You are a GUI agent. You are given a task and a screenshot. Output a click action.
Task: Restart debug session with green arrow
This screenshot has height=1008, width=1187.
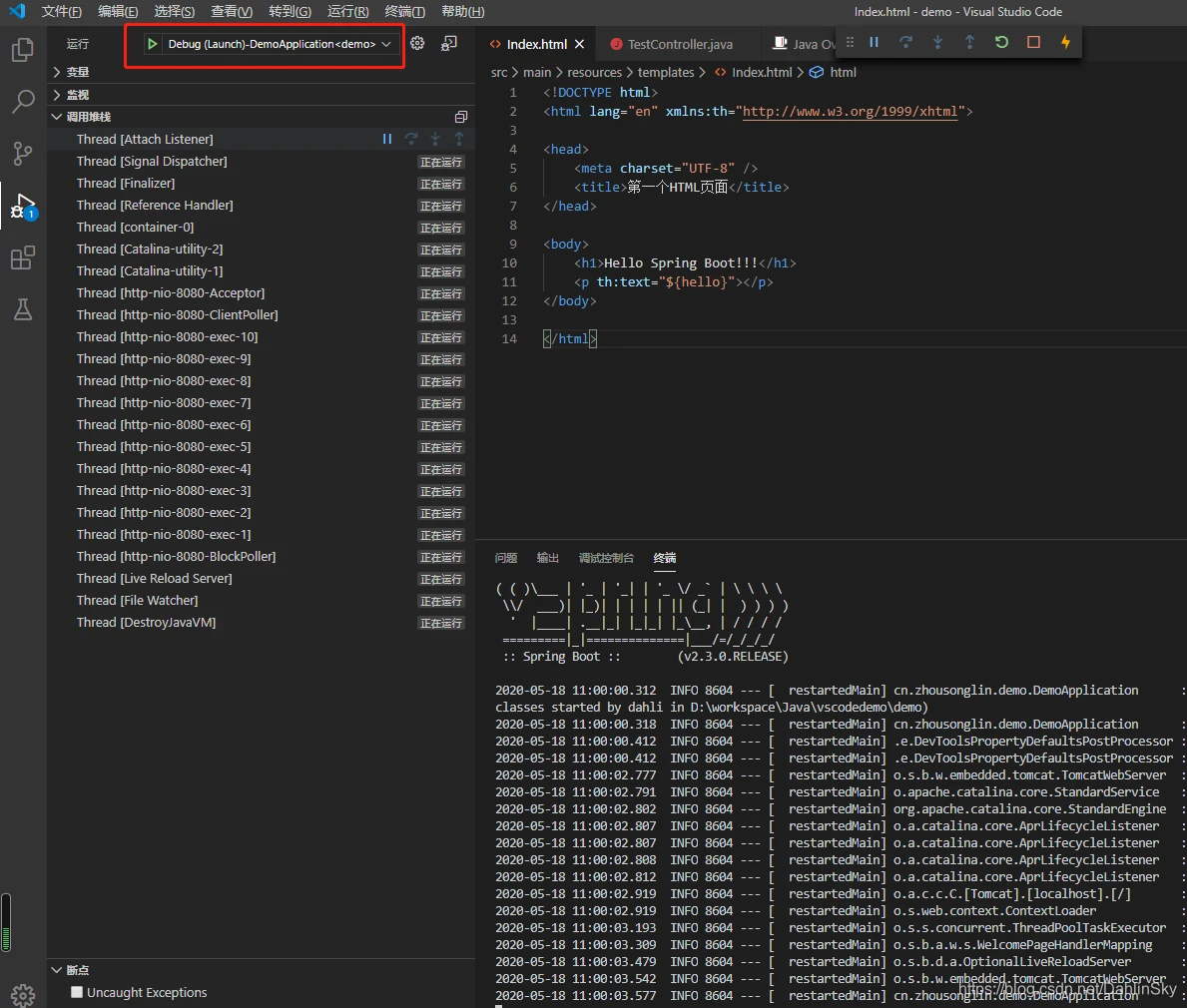pos(1001,42)
